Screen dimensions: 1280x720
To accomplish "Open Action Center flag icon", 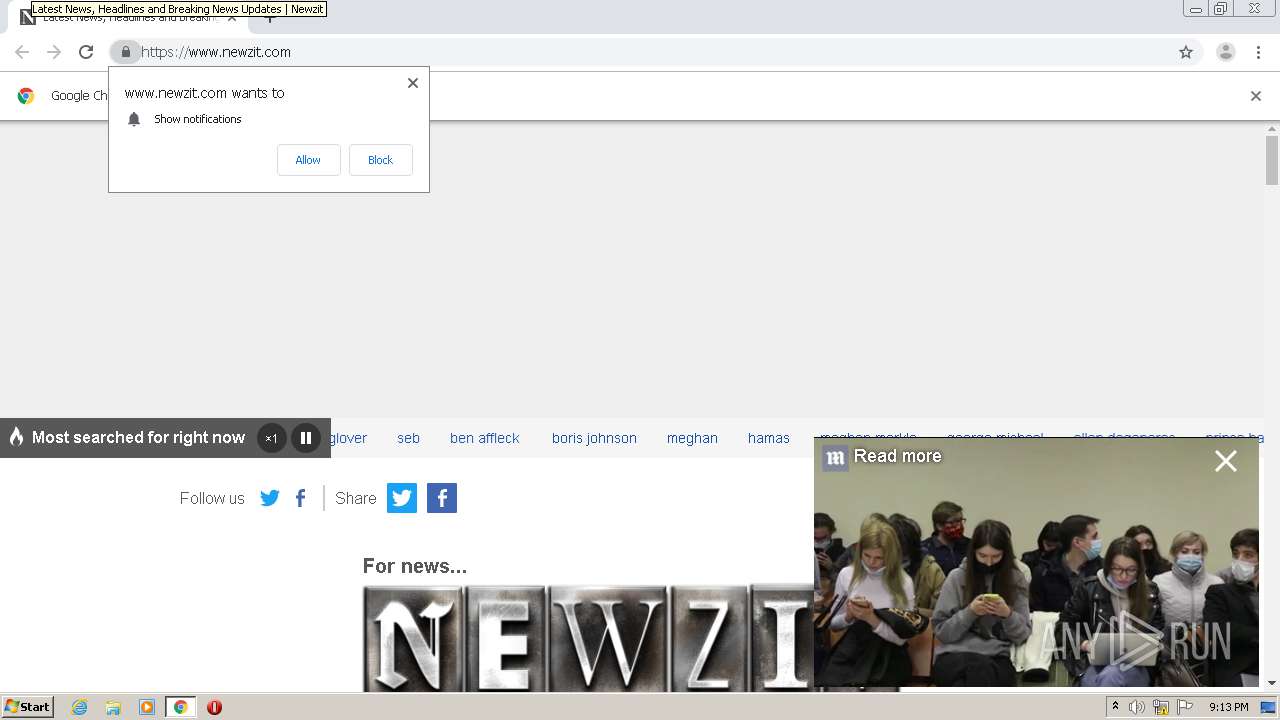I will 1185,707.
